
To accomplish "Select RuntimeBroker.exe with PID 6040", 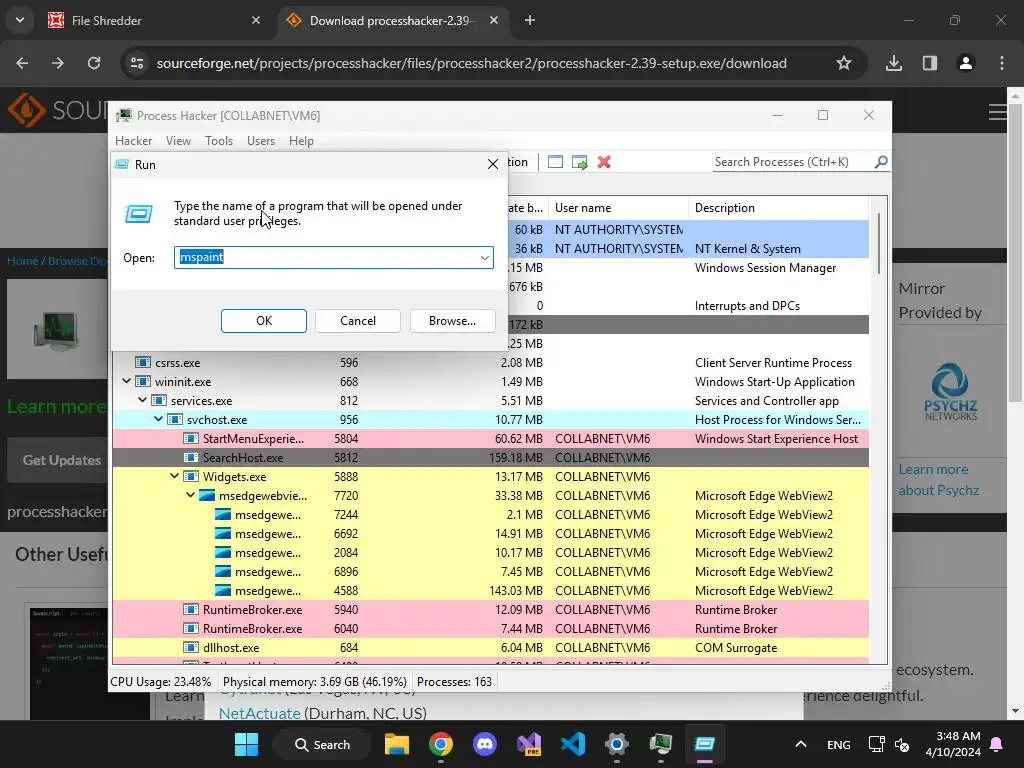I will [490, 629].
